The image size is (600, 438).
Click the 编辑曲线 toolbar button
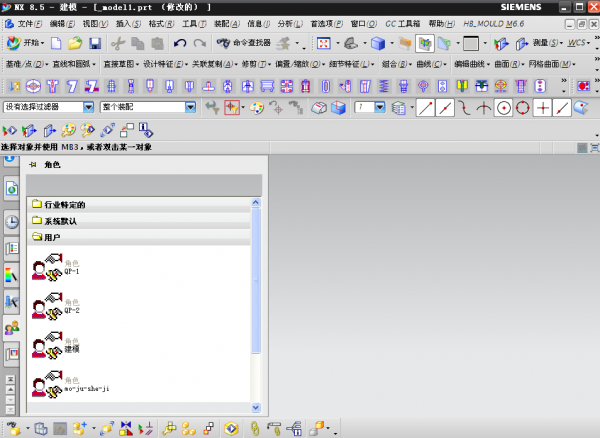[472, 64]
